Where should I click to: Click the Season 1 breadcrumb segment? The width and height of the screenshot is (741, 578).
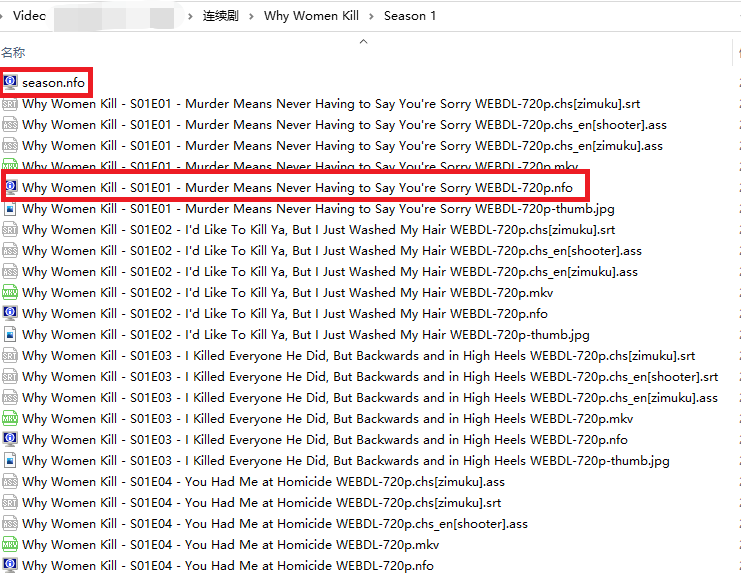pos(410,16)
